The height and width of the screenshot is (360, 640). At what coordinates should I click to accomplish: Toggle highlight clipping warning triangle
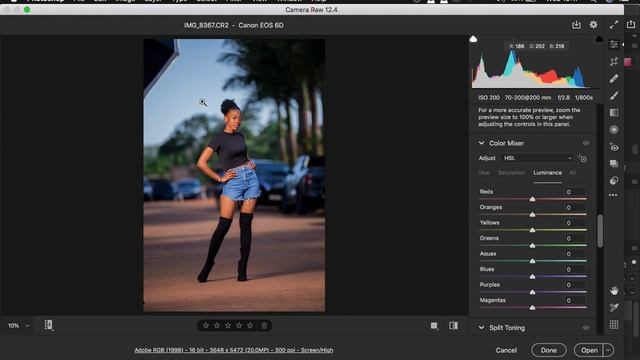click(599, 39)
